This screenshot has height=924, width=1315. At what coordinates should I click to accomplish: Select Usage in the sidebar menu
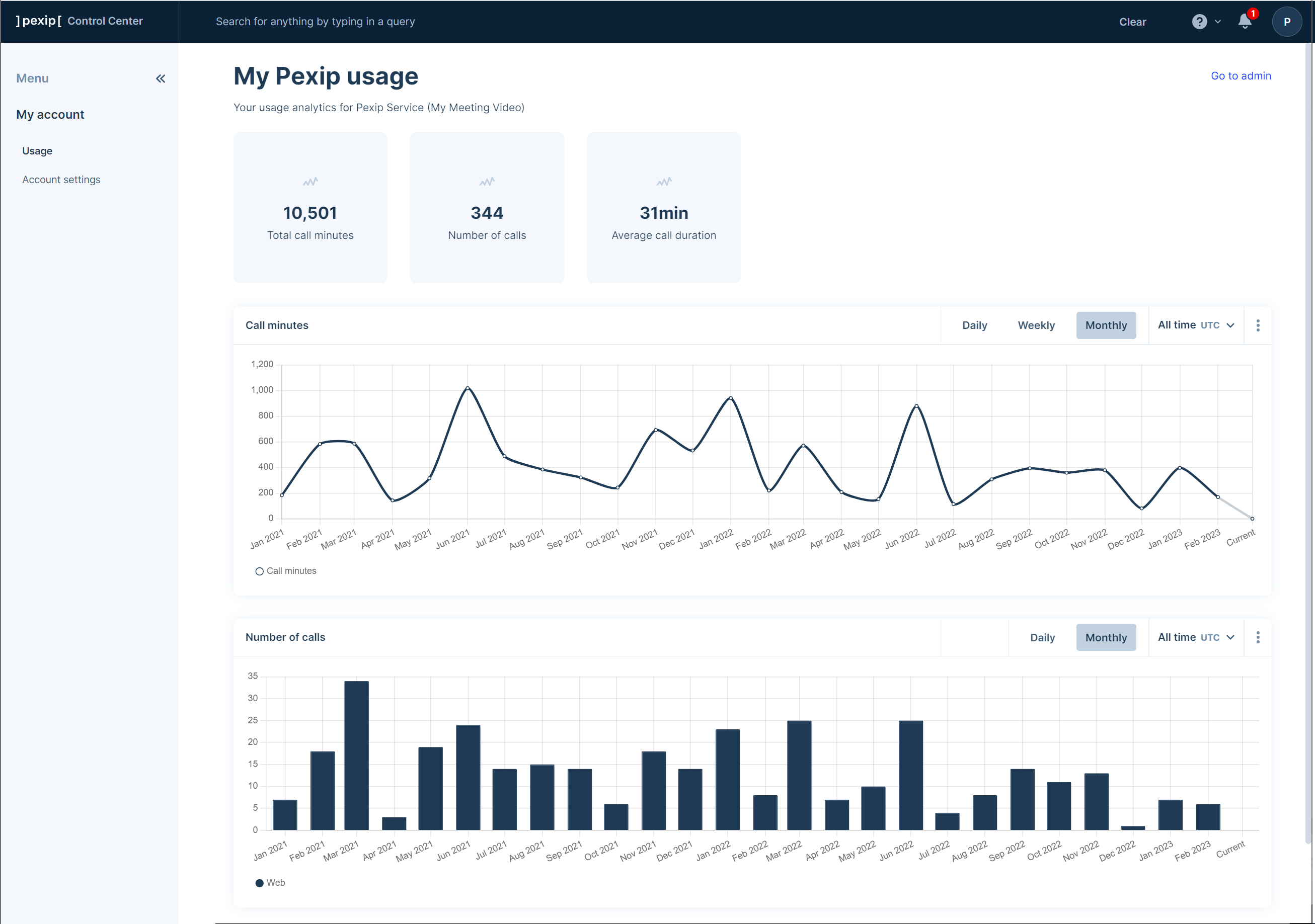coord(37,151)
